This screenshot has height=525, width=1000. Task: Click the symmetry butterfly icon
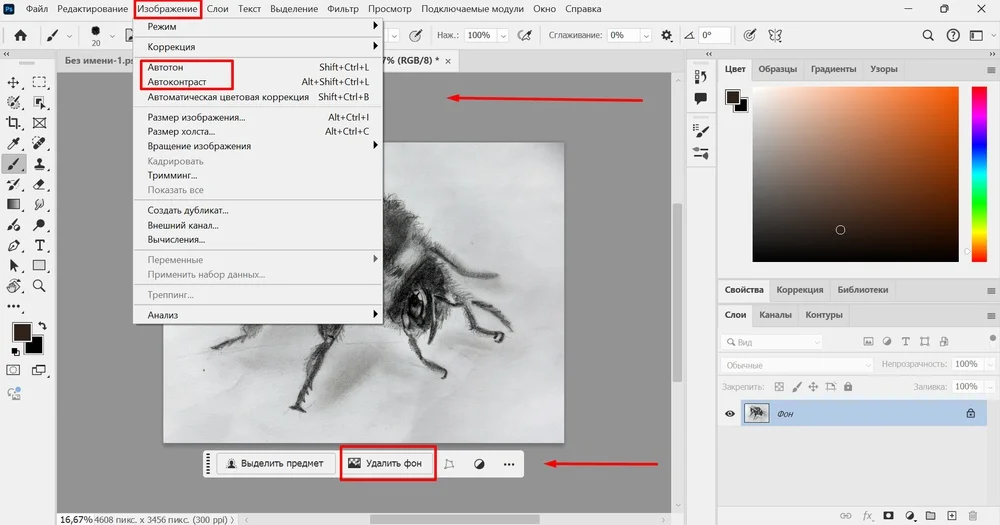point(774,35)
